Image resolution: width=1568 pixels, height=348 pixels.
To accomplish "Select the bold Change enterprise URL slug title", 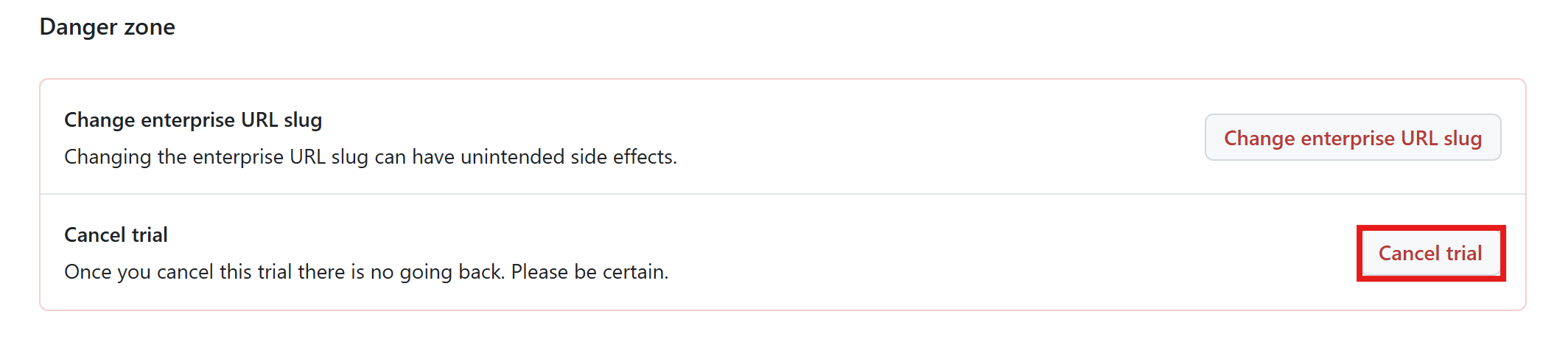I will click(193, 120).
